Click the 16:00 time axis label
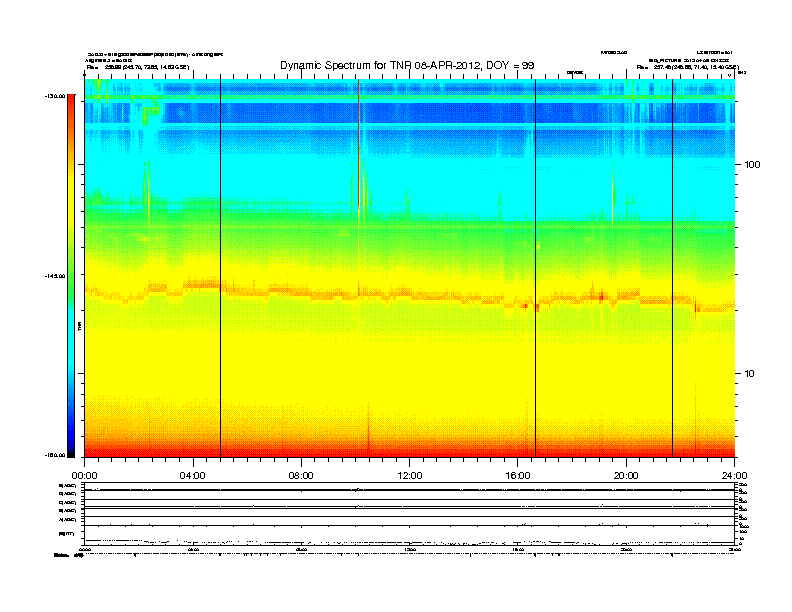The width and height of the screenshot is (792, 612). click(517, 475)
